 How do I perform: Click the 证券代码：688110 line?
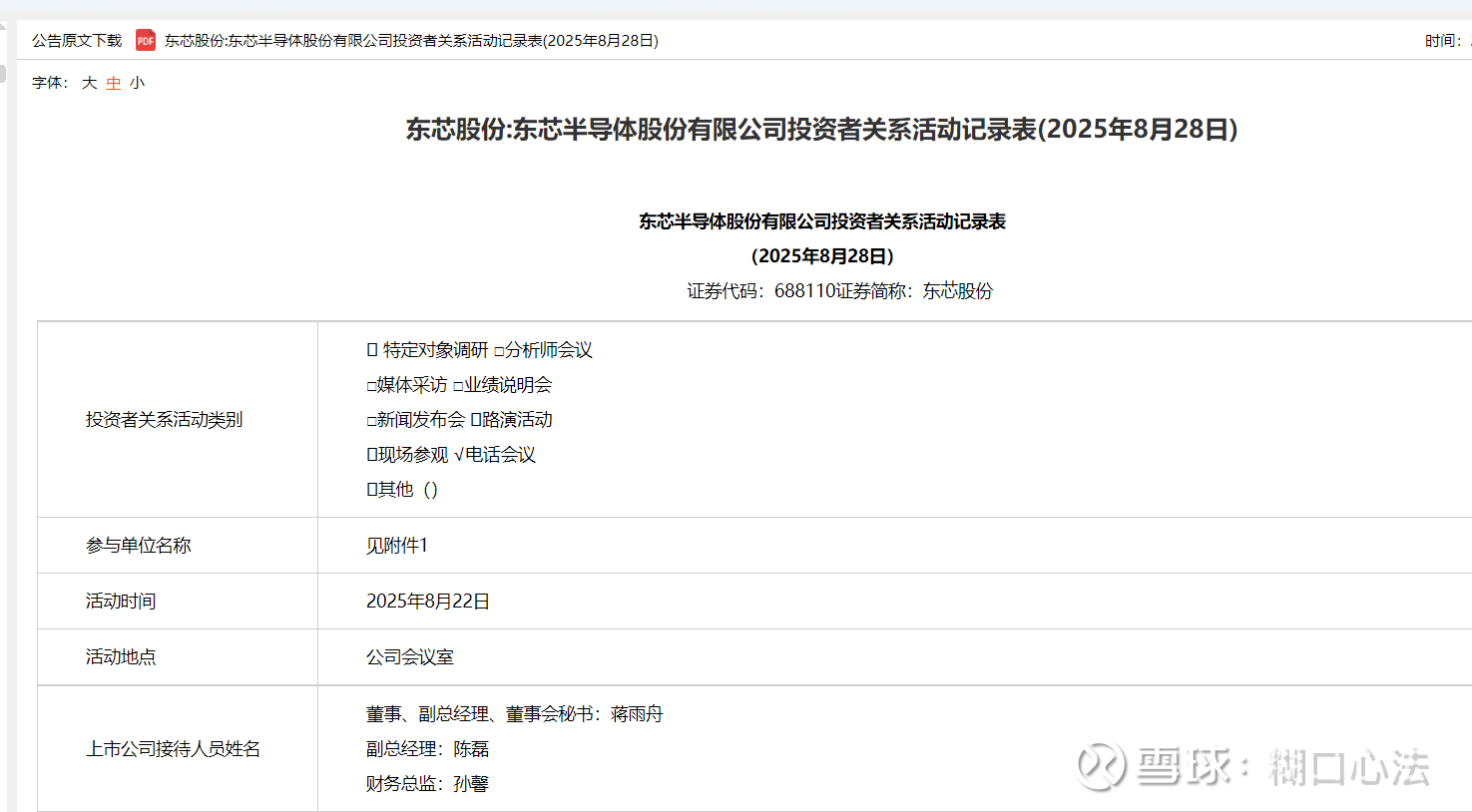[839, 291]
